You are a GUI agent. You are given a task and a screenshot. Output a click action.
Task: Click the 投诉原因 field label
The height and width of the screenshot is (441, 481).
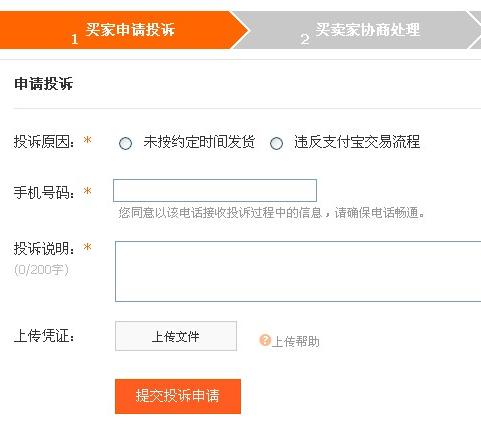click(x=44, y=142)
